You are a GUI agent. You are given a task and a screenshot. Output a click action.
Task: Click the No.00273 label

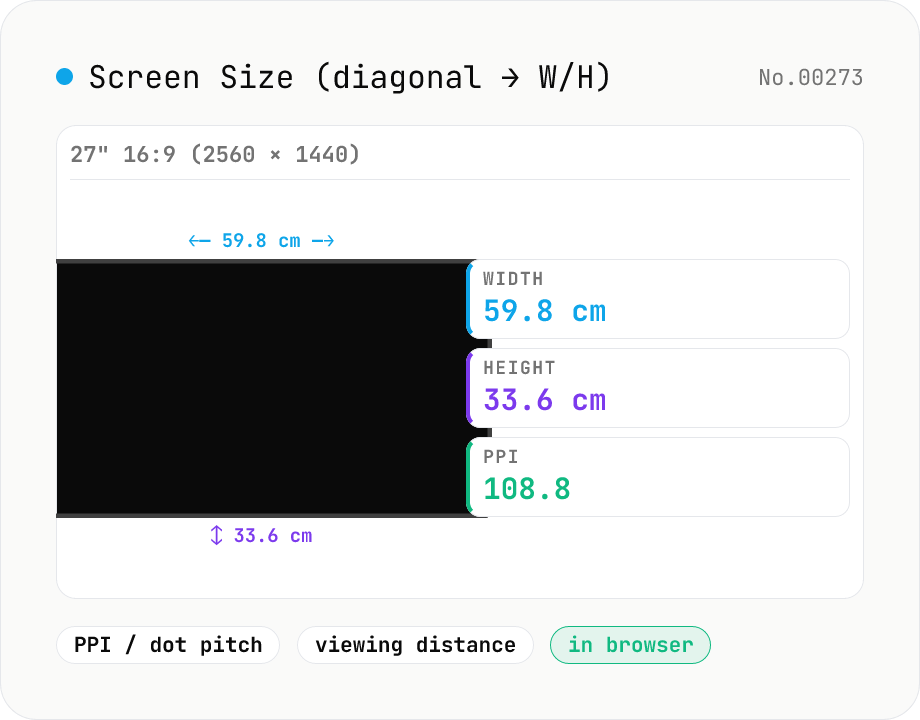pos(811,77)
